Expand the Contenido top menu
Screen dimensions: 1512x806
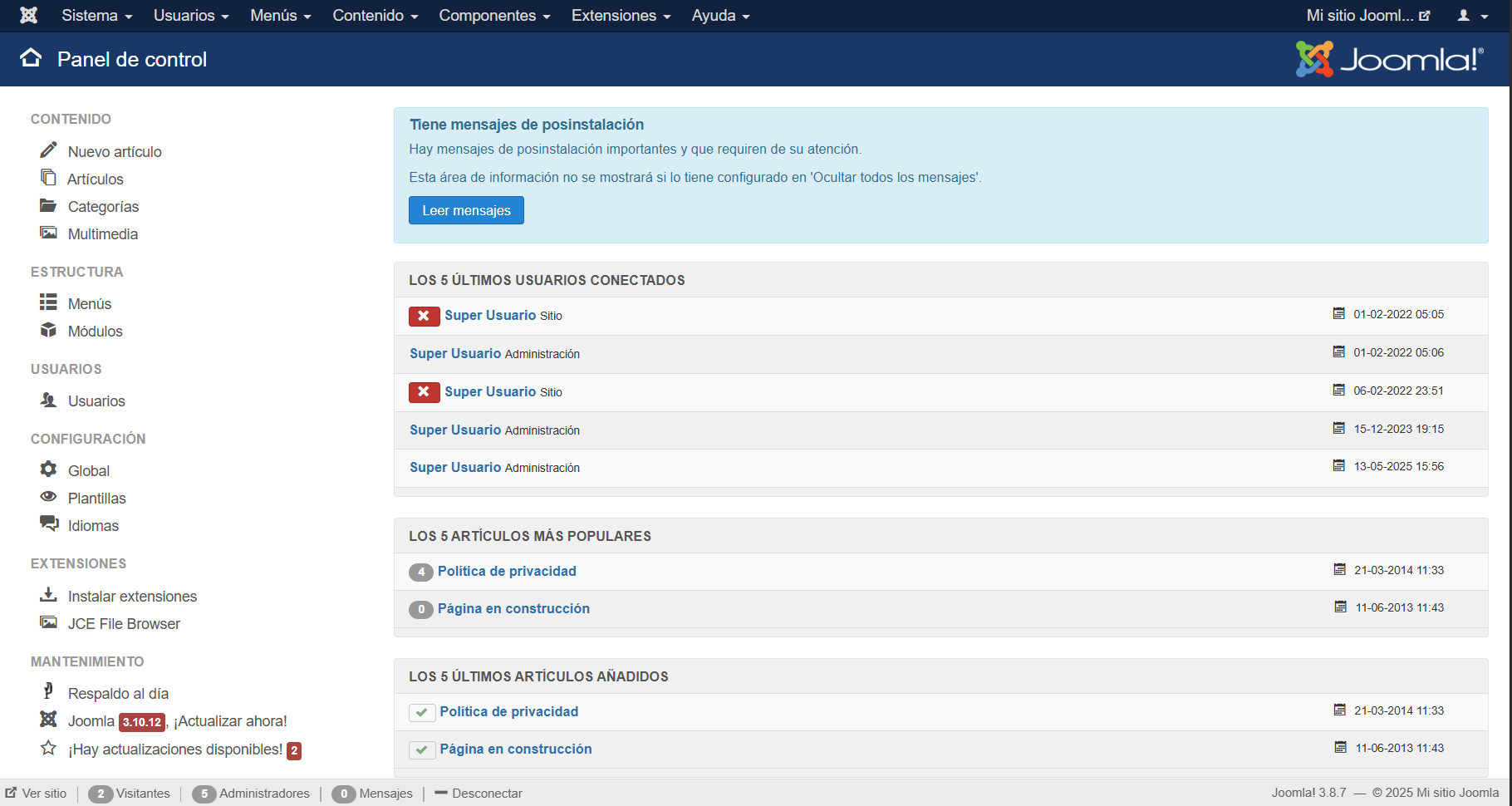pos(376,16)
